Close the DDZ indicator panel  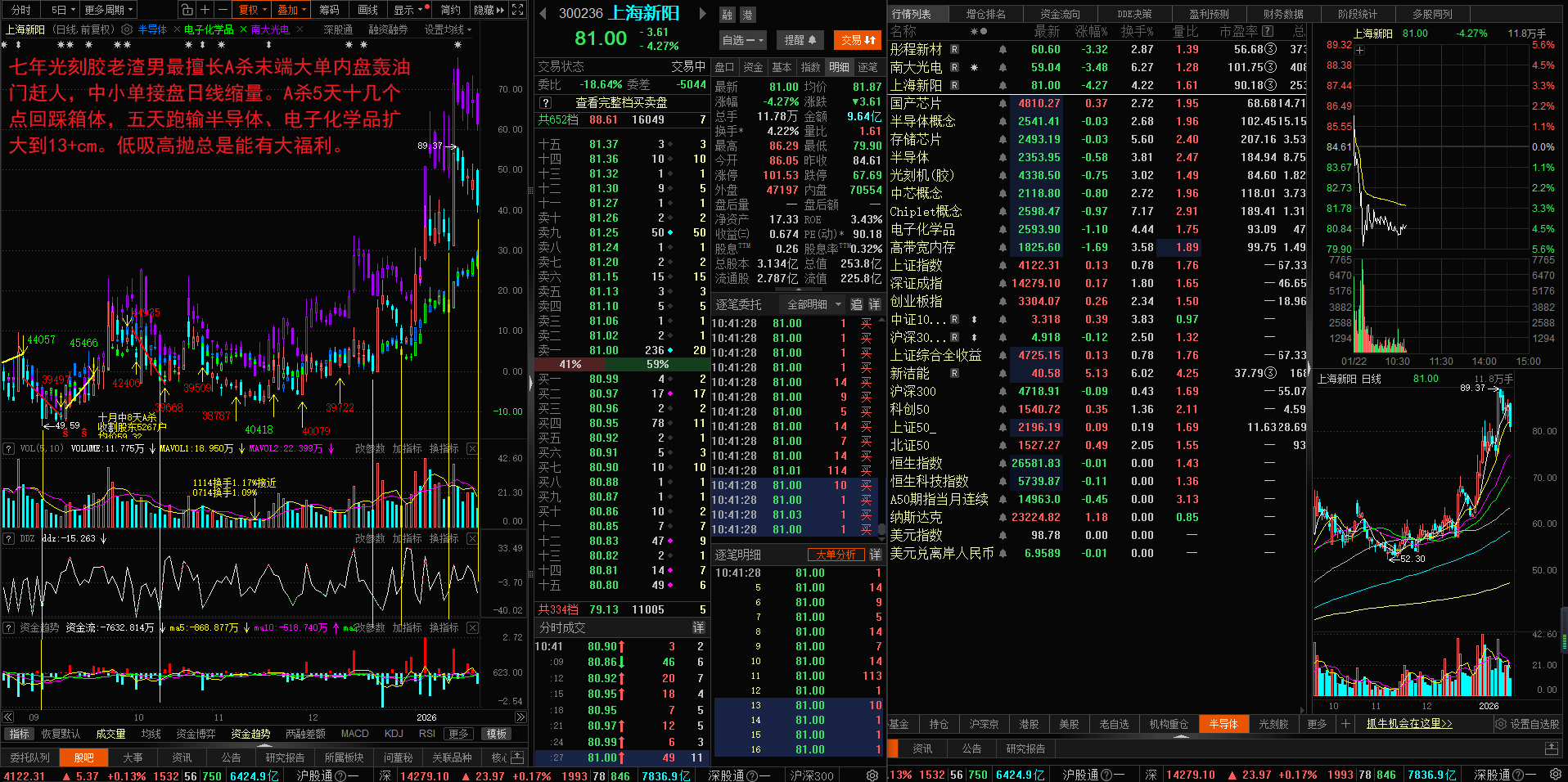coord(472,538)
